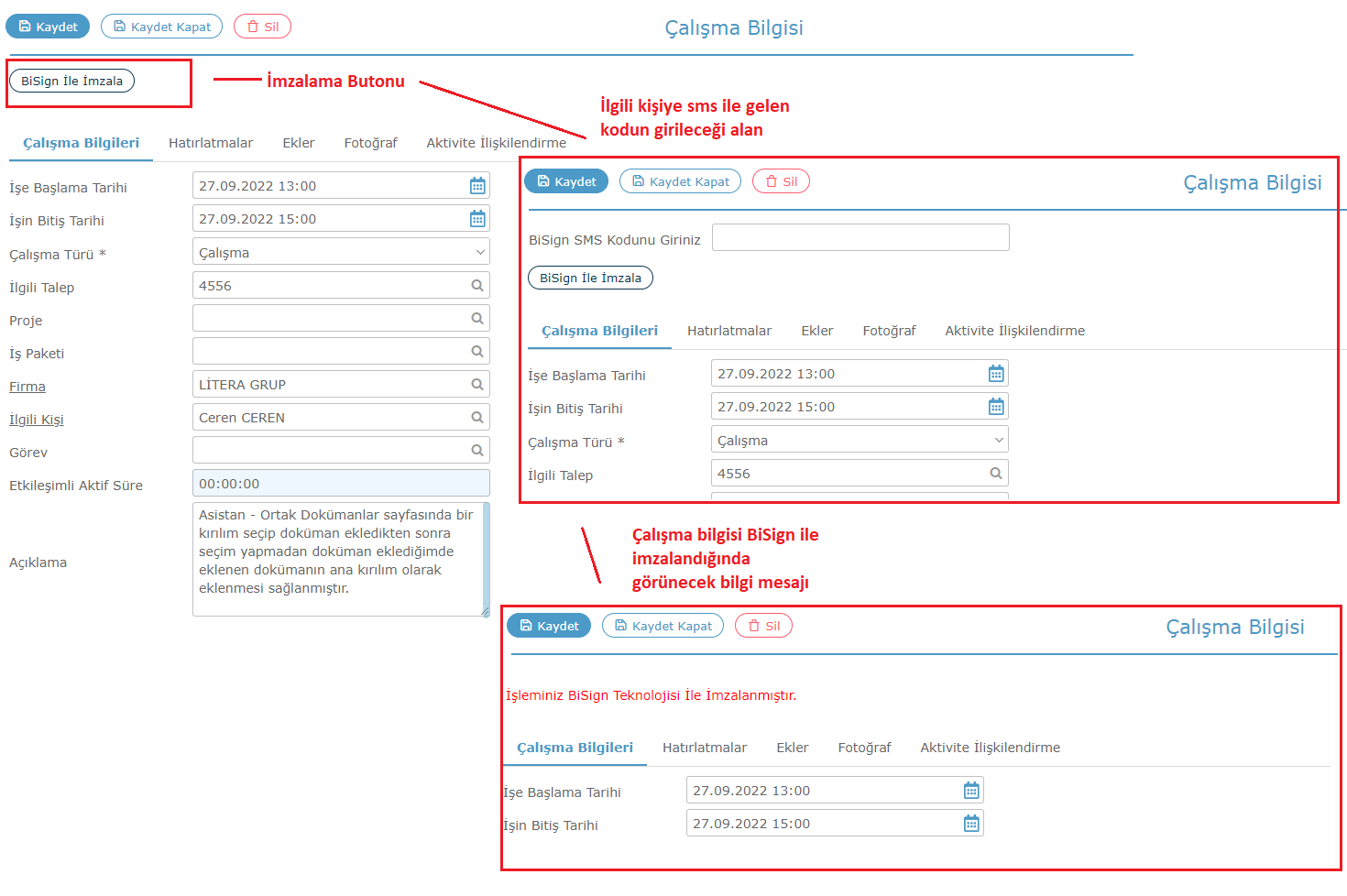
Task: Open Ekler tab in signed message panel
Action: pyautogui.click(x=792, y=748)
